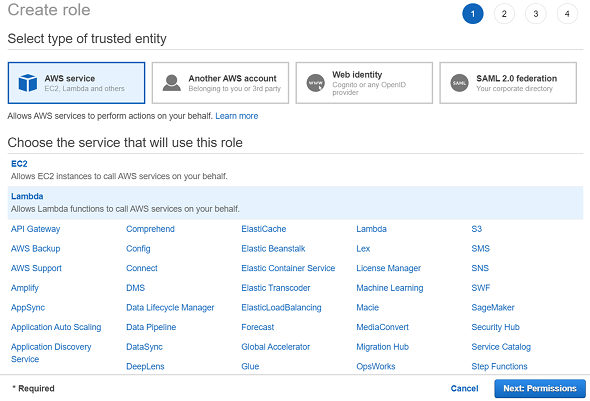Jump to wizard step 2

(504, 14)
